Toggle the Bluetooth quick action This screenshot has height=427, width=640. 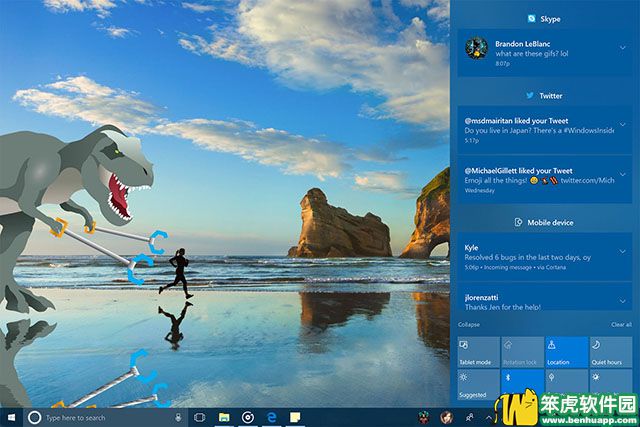(x=522, y=385)
